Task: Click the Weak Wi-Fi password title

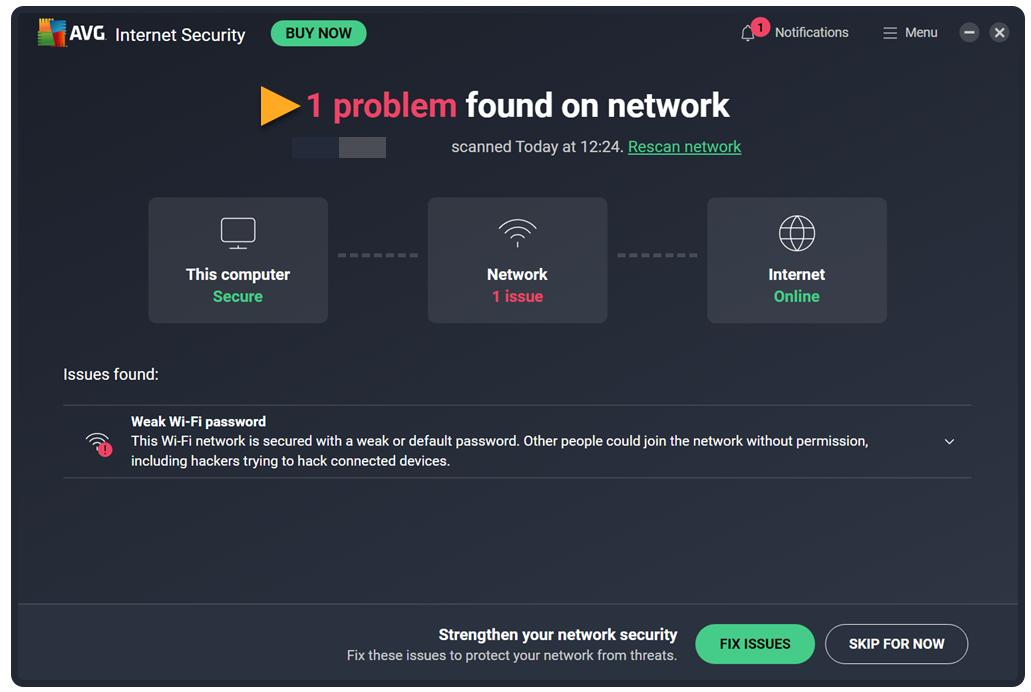Action: point(198,422)
